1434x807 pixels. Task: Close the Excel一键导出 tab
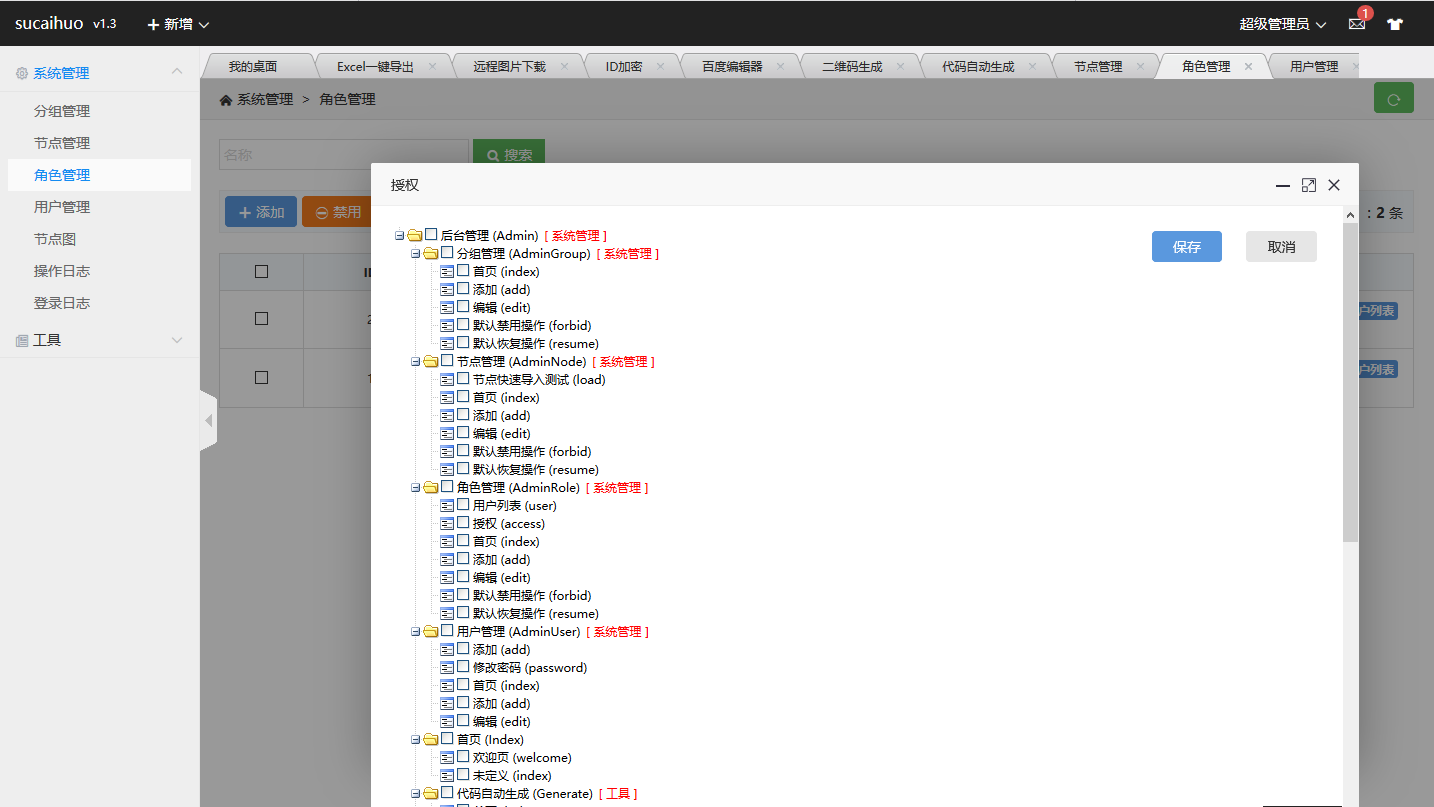click(432, 66)
